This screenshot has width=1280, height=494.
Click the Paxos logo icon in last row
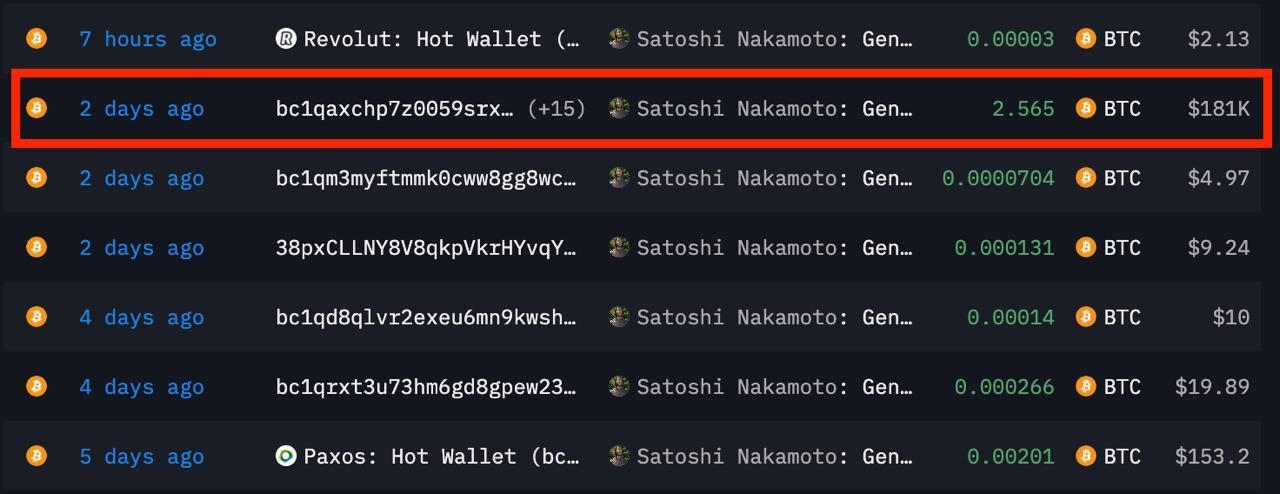coord(286,456)
